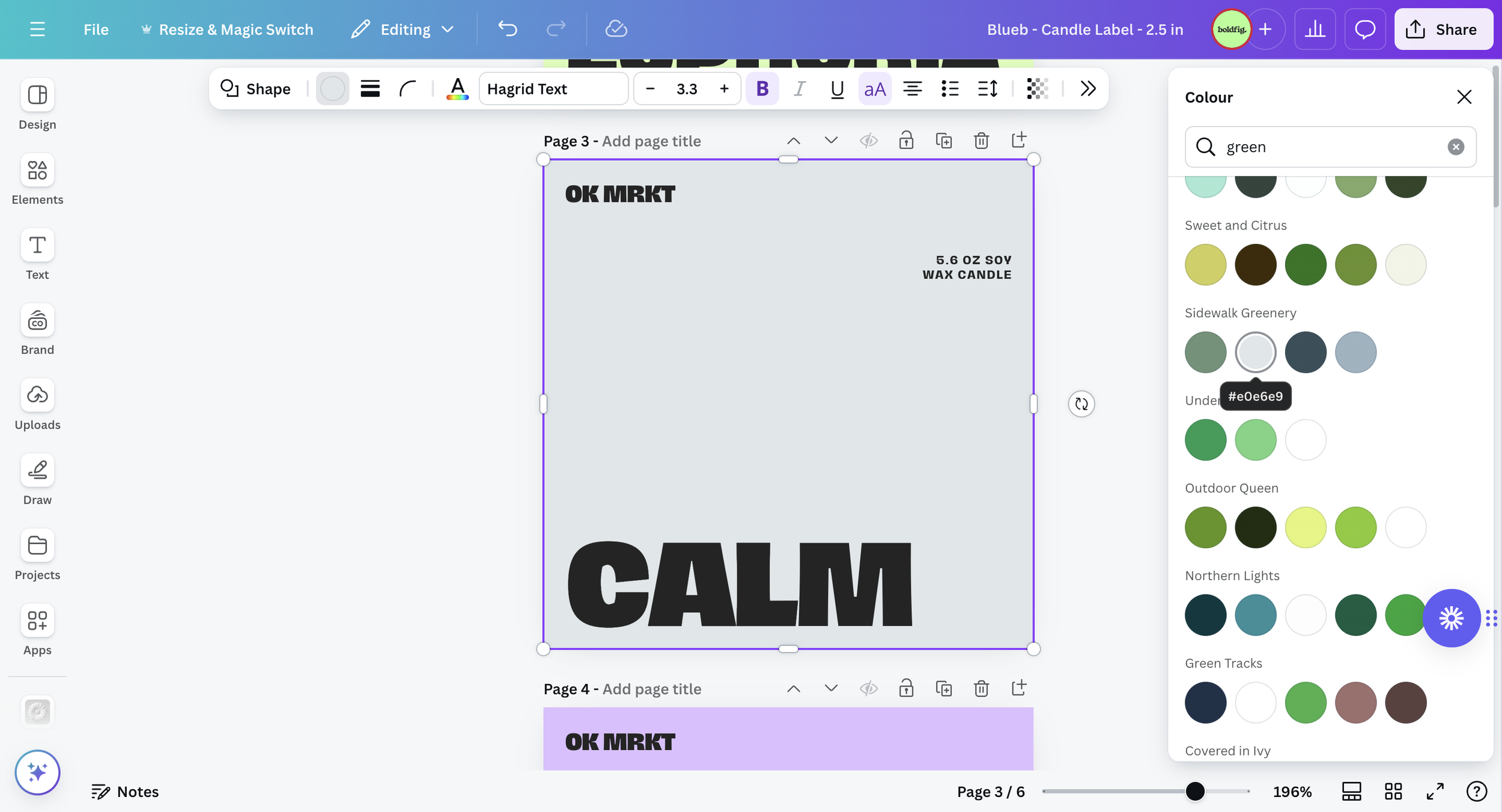Select dark green Sweet and Citrus swatch
Screen dimensions: 1502x812
pyautogui.click(x=1306, y=265)
